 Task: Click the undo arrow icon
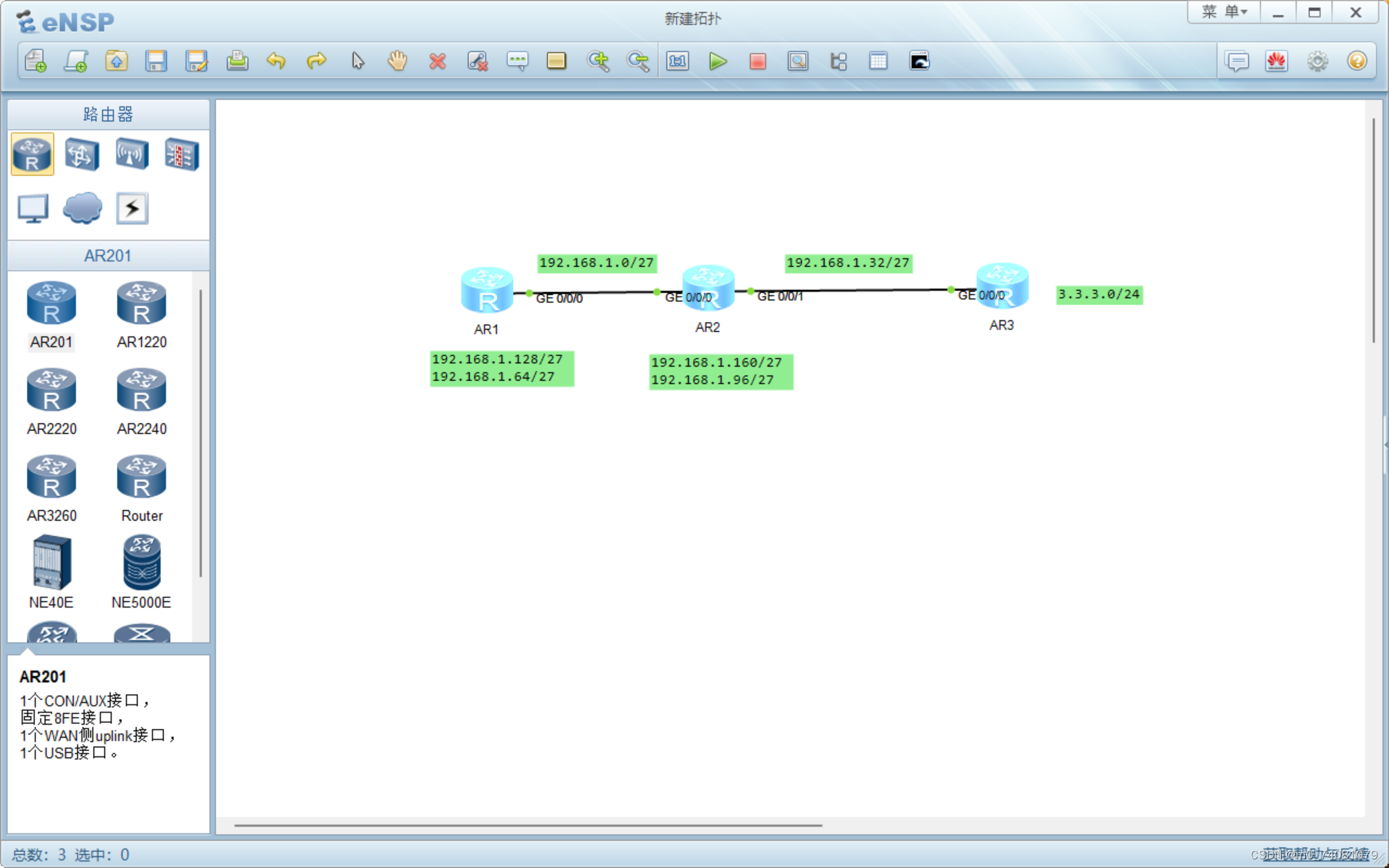click(x=276, y=61)
